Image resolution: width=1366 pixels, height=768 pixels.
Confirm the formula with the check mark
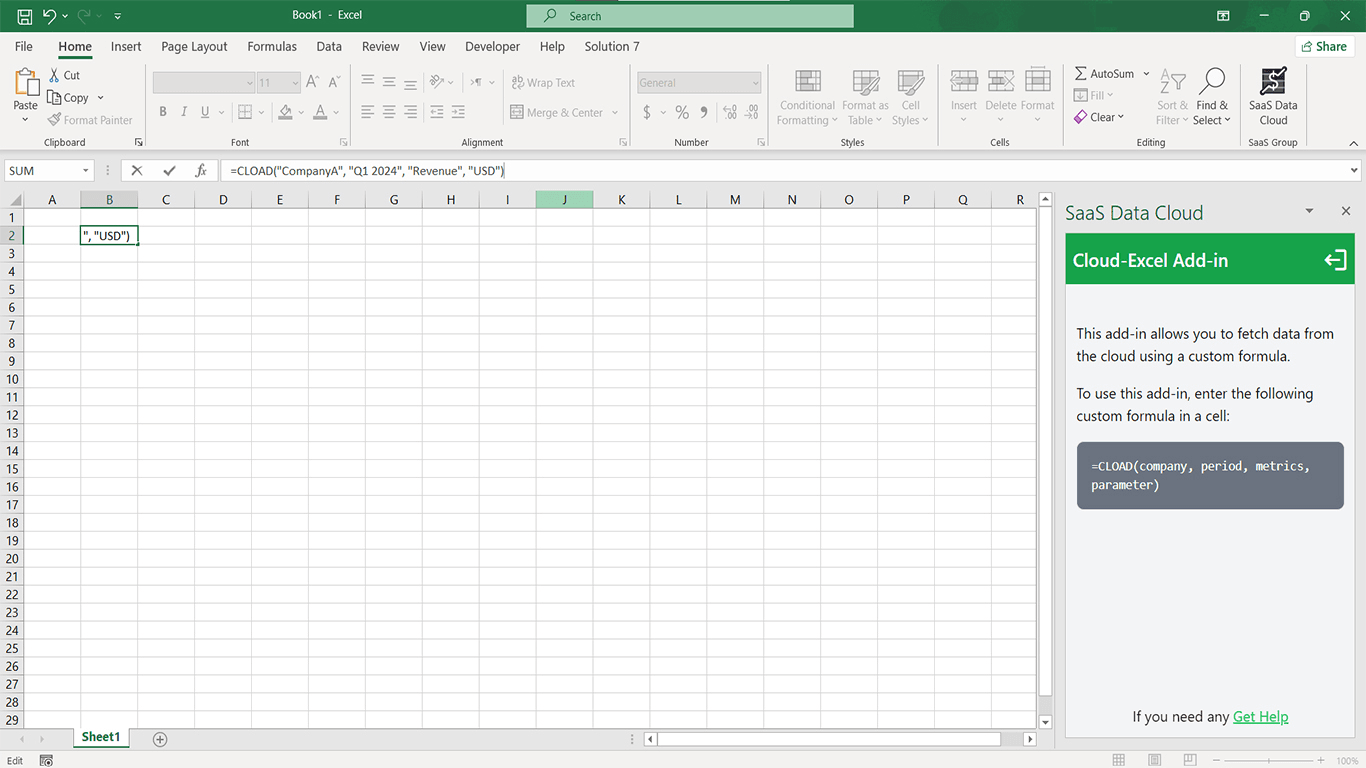(x=169, y=171)
